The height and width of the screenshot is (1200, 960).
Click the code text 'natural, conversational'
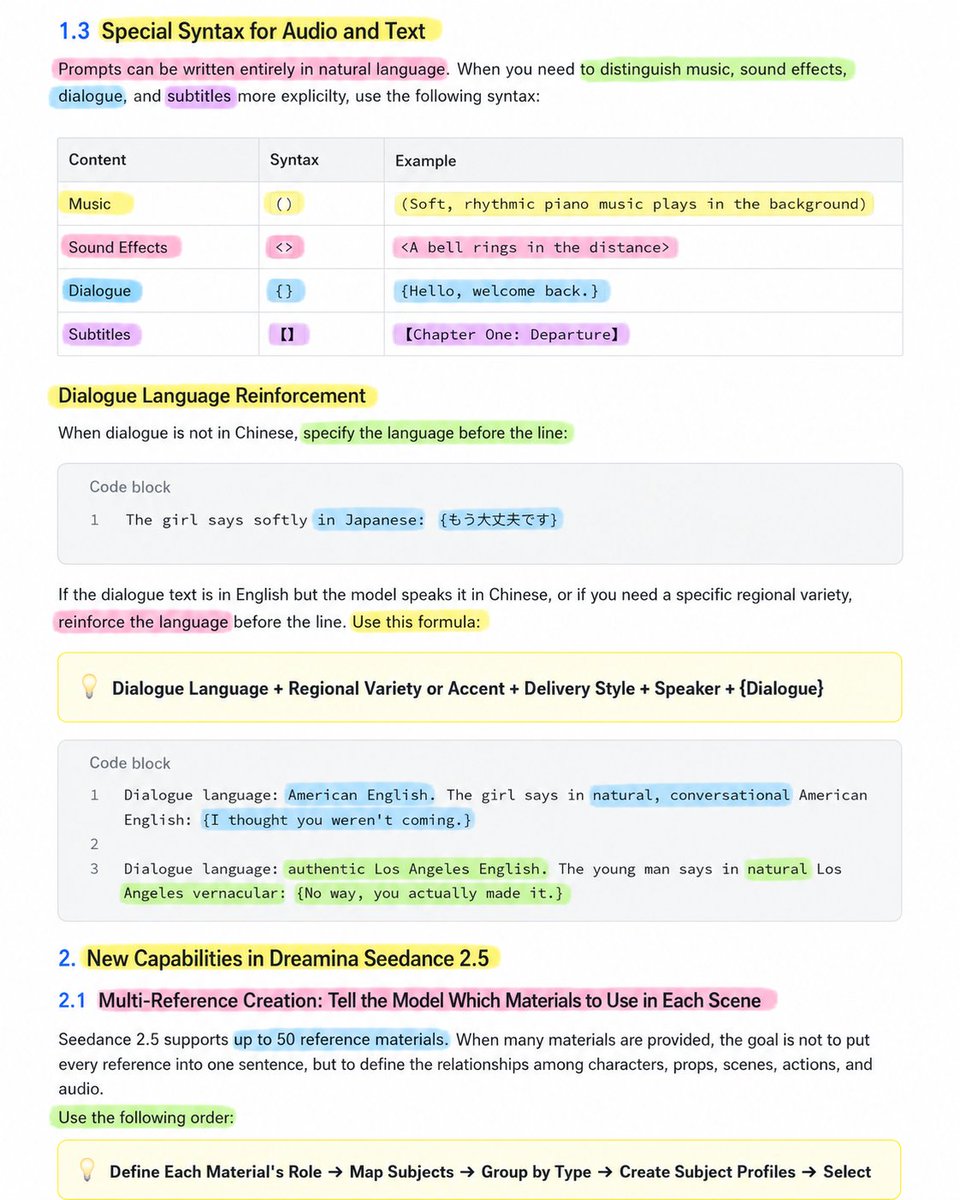click(x=691, y=795)
